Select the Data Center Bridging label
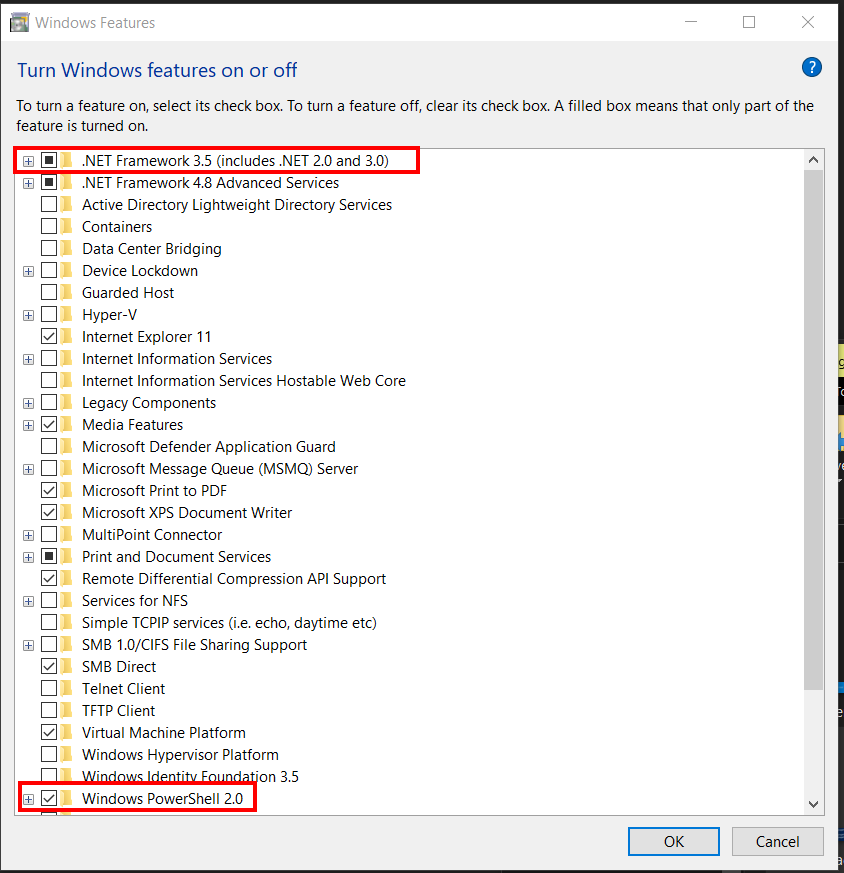Screen dimensions: 844x873 click(152, 248)
